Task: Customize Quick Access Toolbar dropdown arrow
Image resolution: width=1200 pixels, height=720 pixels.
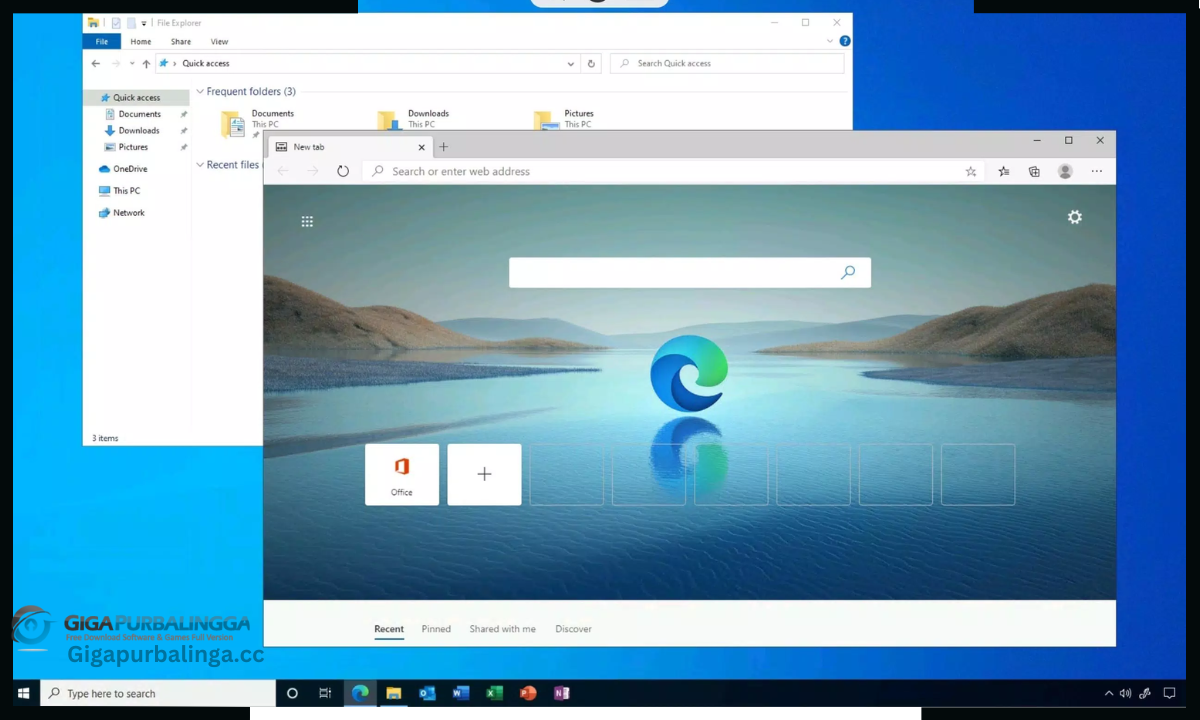Action: tap(144, 23)
